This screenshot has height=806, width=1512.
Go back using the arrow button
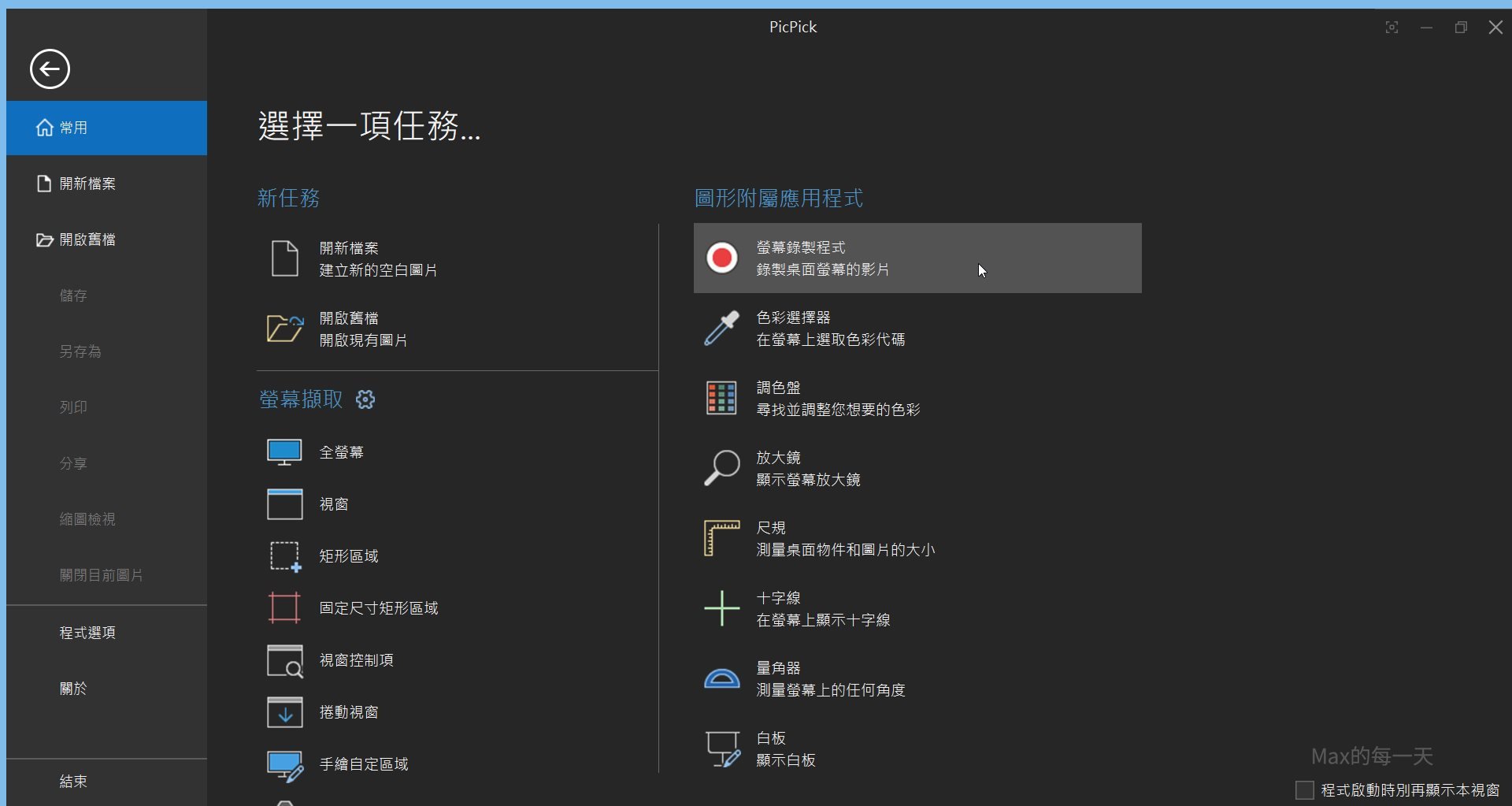[x=50, y=69]
